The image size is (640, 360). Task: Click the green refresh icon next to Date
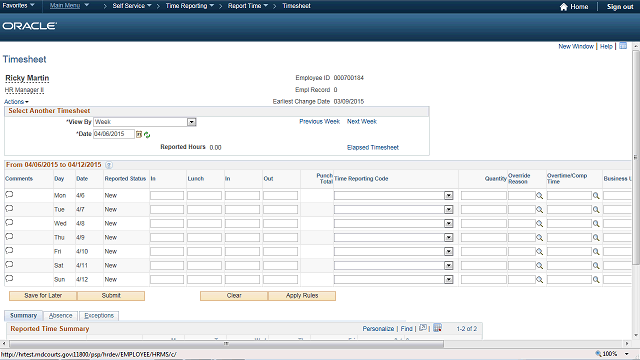pyautogui.click(x=147, y=135)
